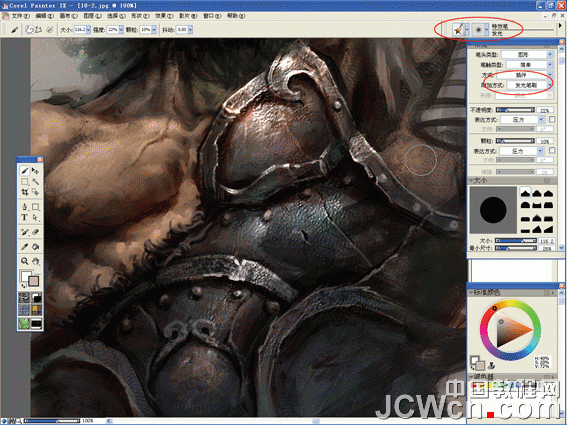
Task: Select the Layer Adjuster tool
Action: 35,170
